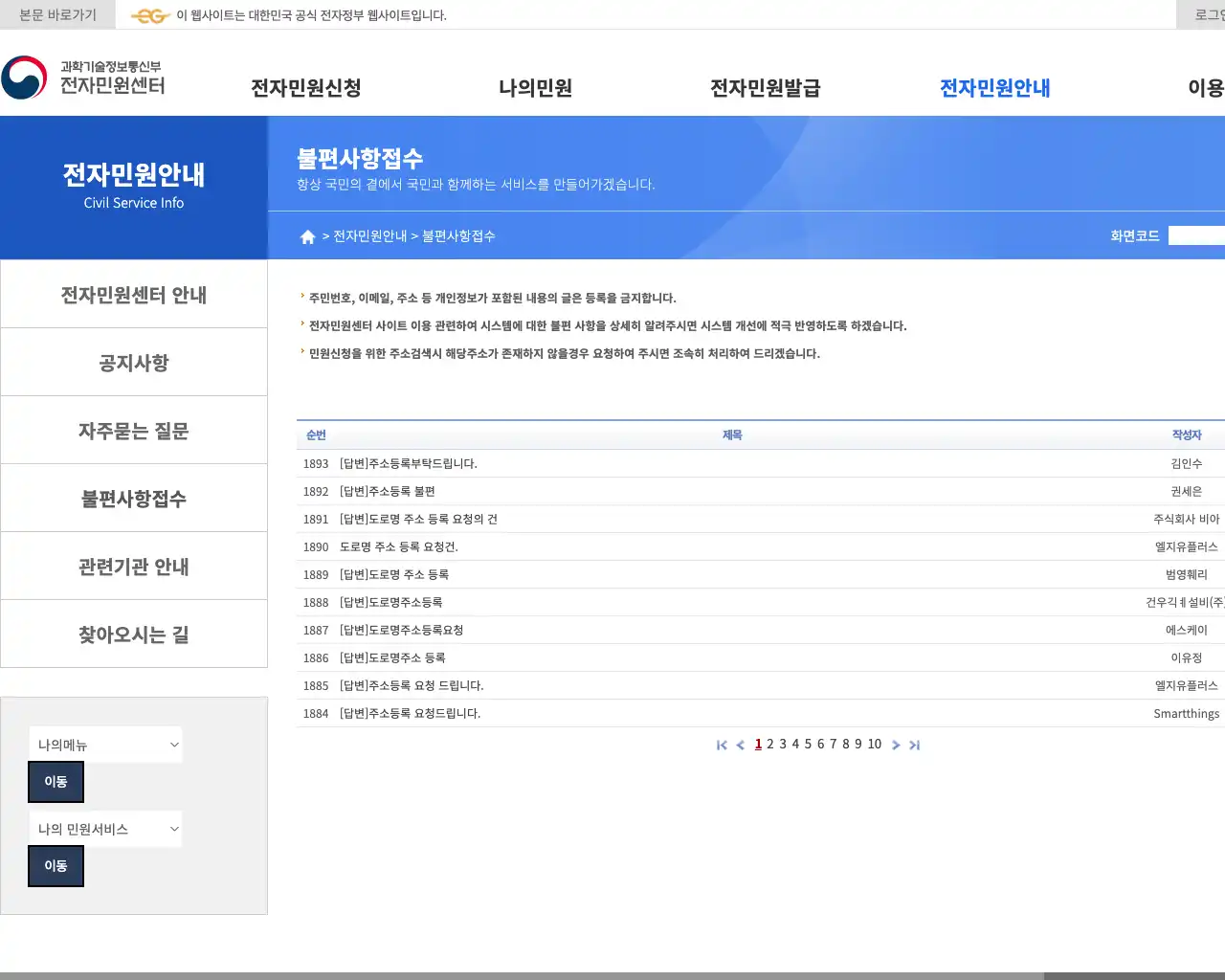
Task: Open post 1888 [답변]도로명주소등록
Action: coord(390,602)
